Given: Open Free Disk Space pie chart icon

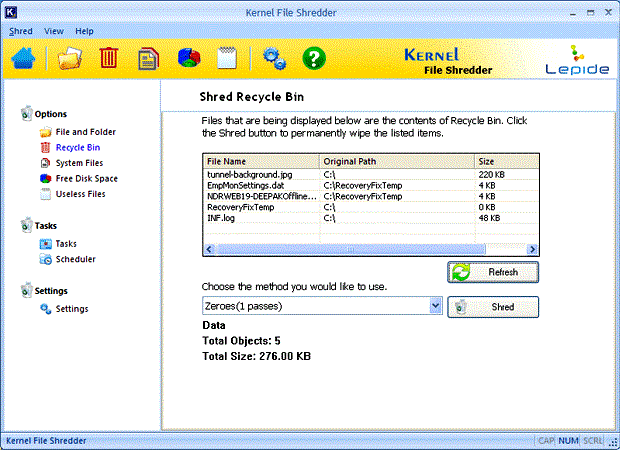Looking at the screenshot, I should click(189, 58).
